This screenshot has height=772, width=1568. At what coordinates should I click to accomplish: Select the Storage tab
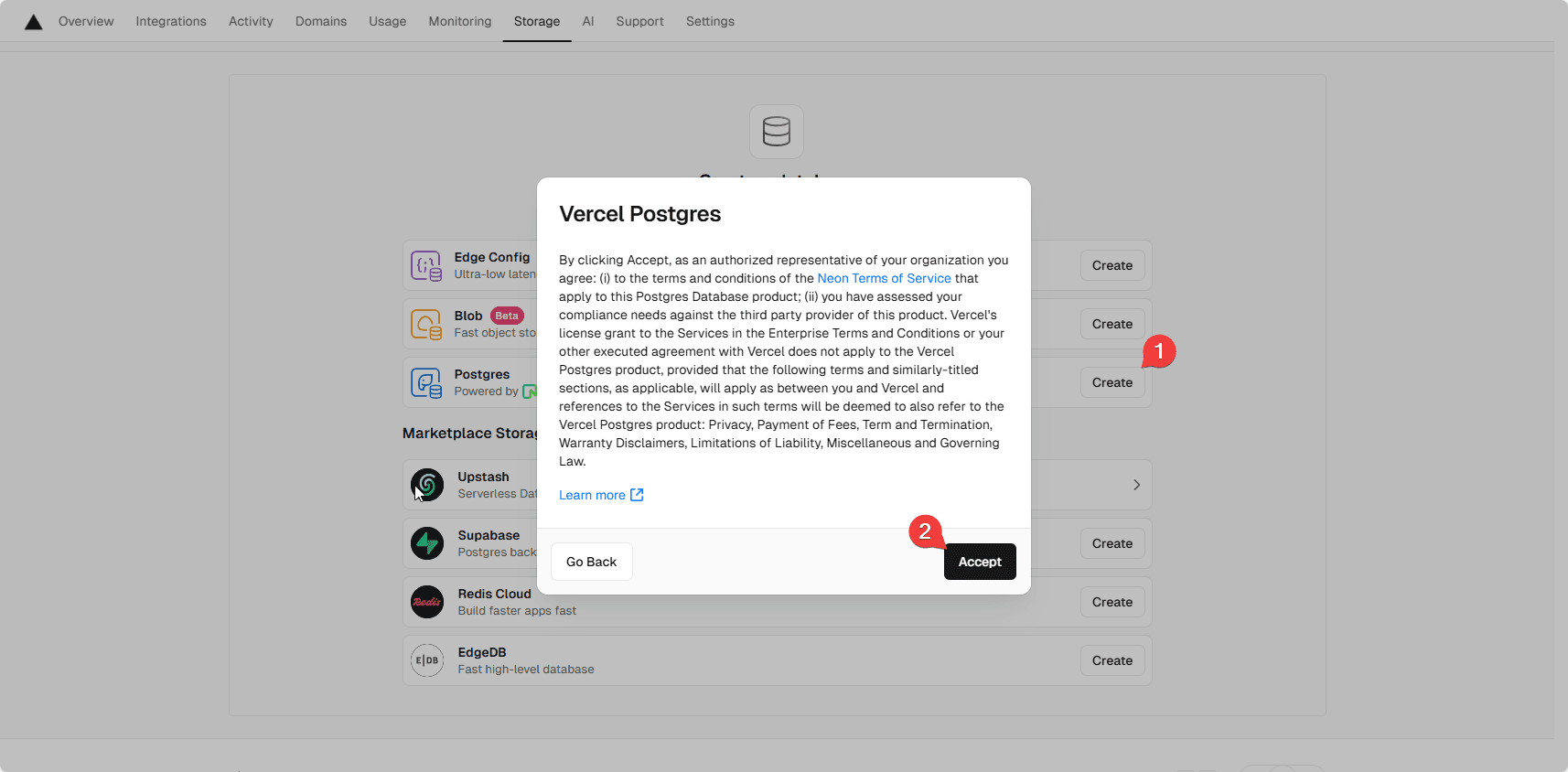pos(537,21)
